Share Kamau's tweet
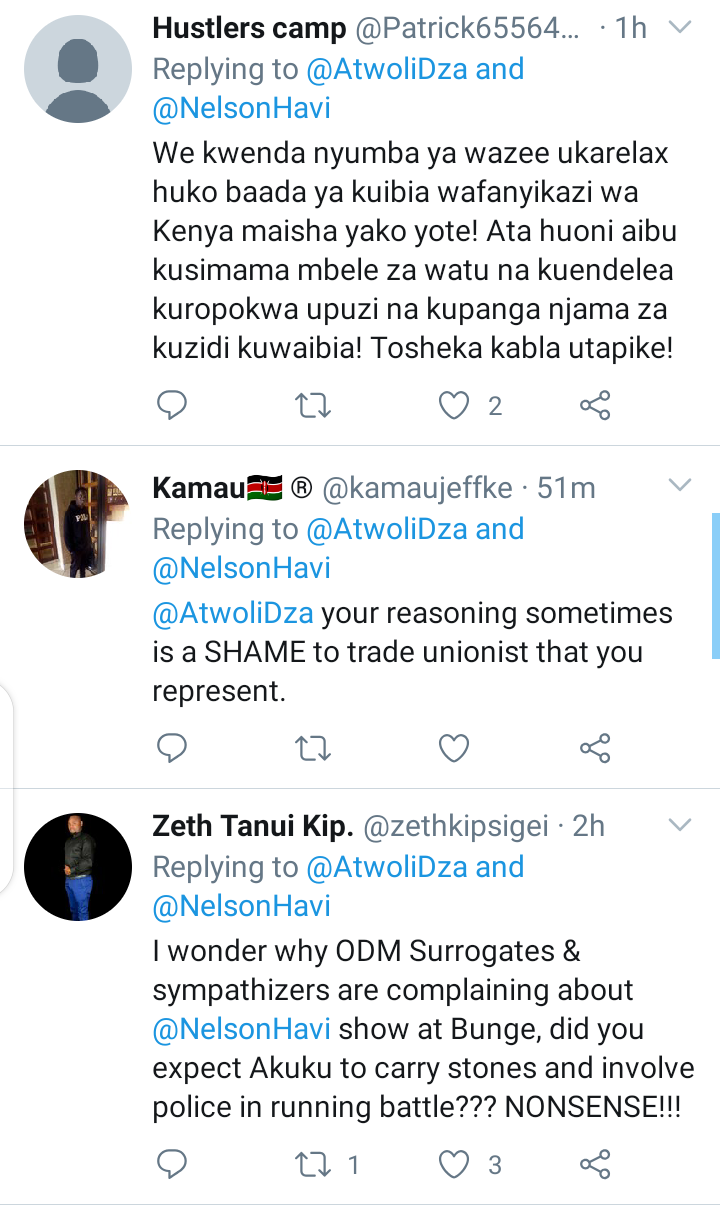 pos(595,747)
